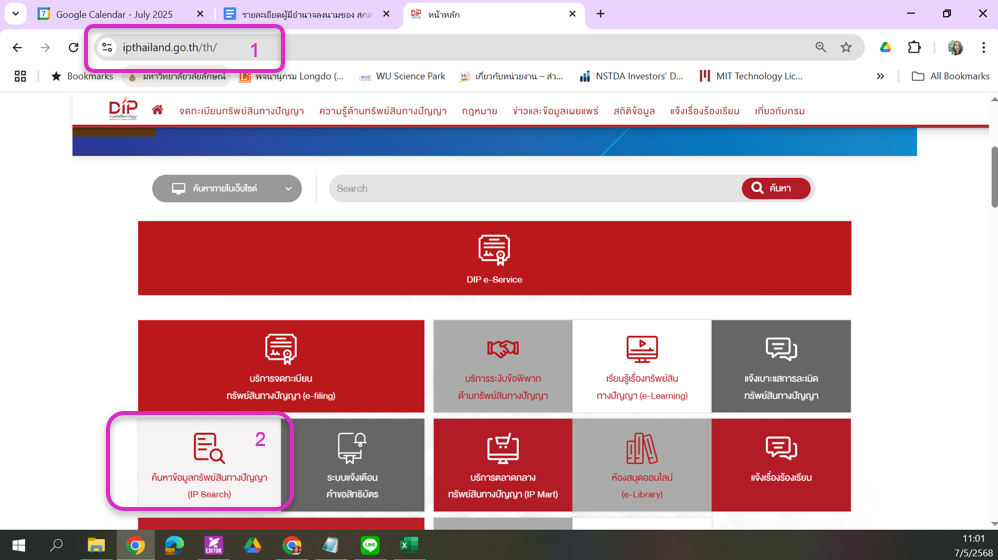This screenshot has height=560, width=998.
Task: Click the red ค้นหา search button
Action: 775,188
